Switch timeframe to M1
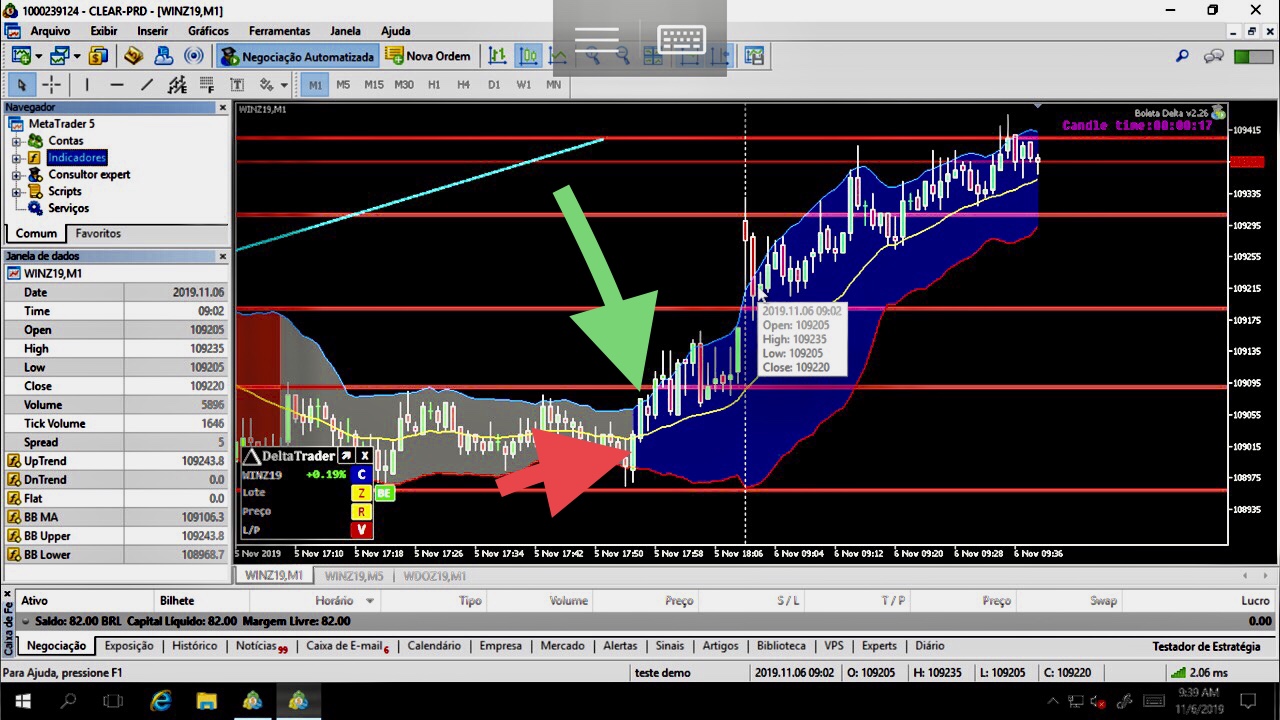The width and height of the screenshot is (1280, 720). click(316, 85)
